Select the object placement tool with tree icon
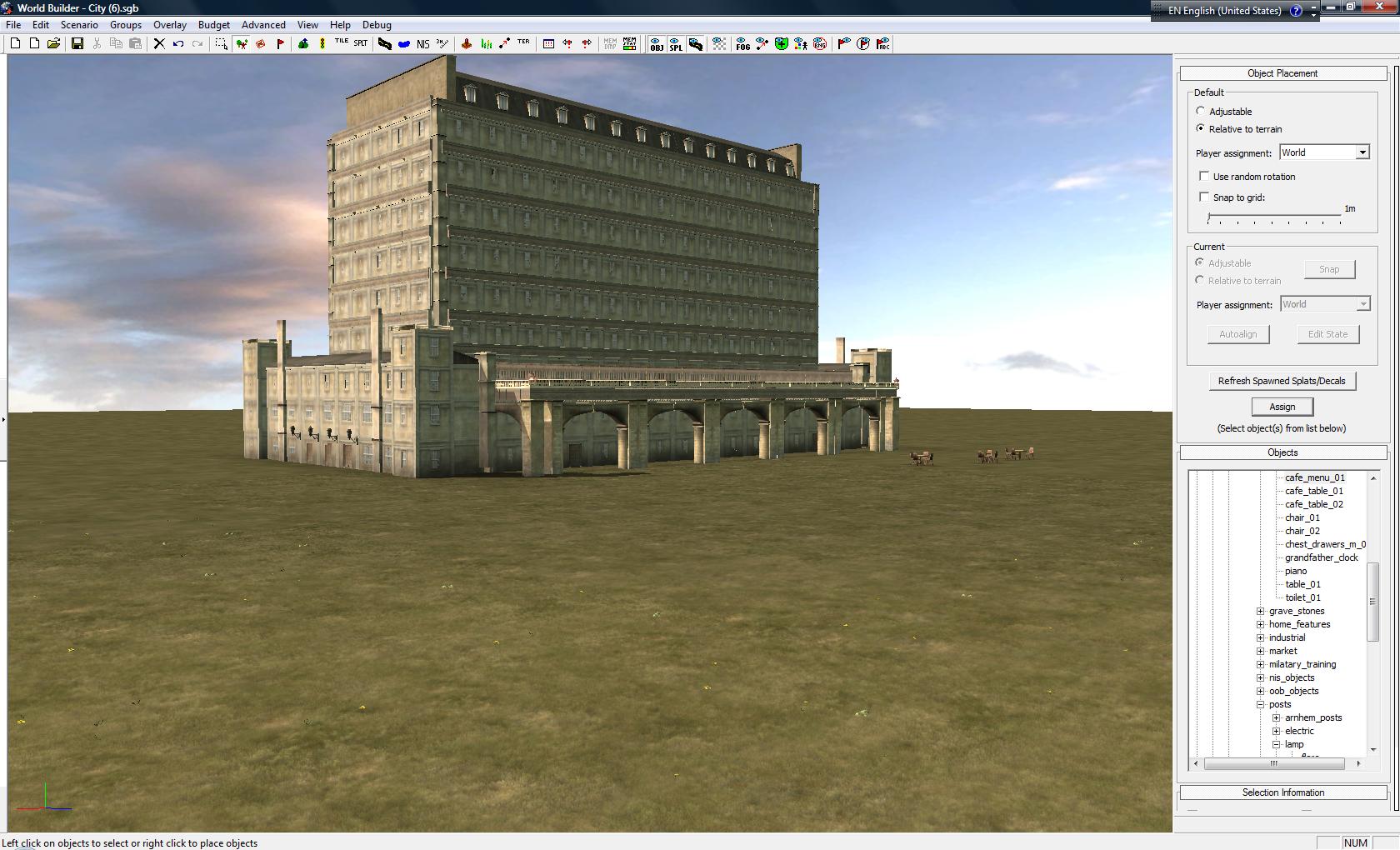The width and height of the screenshot is (1400, 850). click(x=242, y=44)
